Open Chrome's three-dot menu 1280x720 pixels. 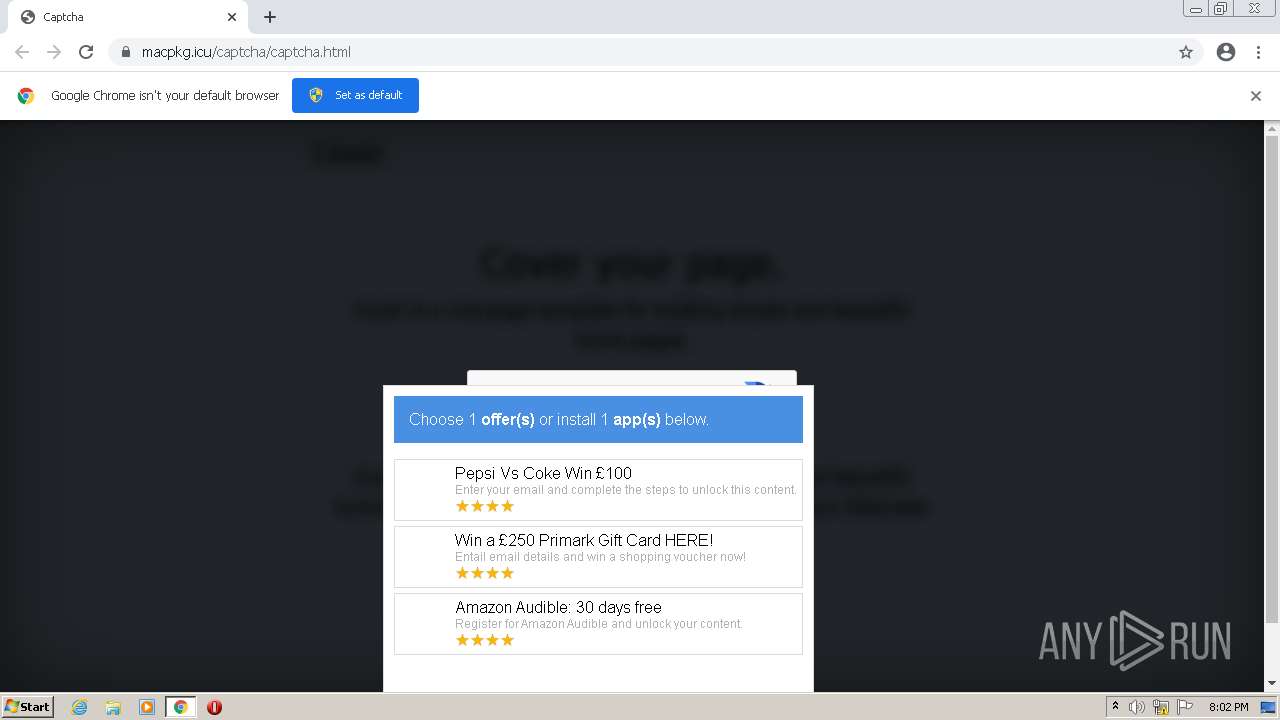1258,52
